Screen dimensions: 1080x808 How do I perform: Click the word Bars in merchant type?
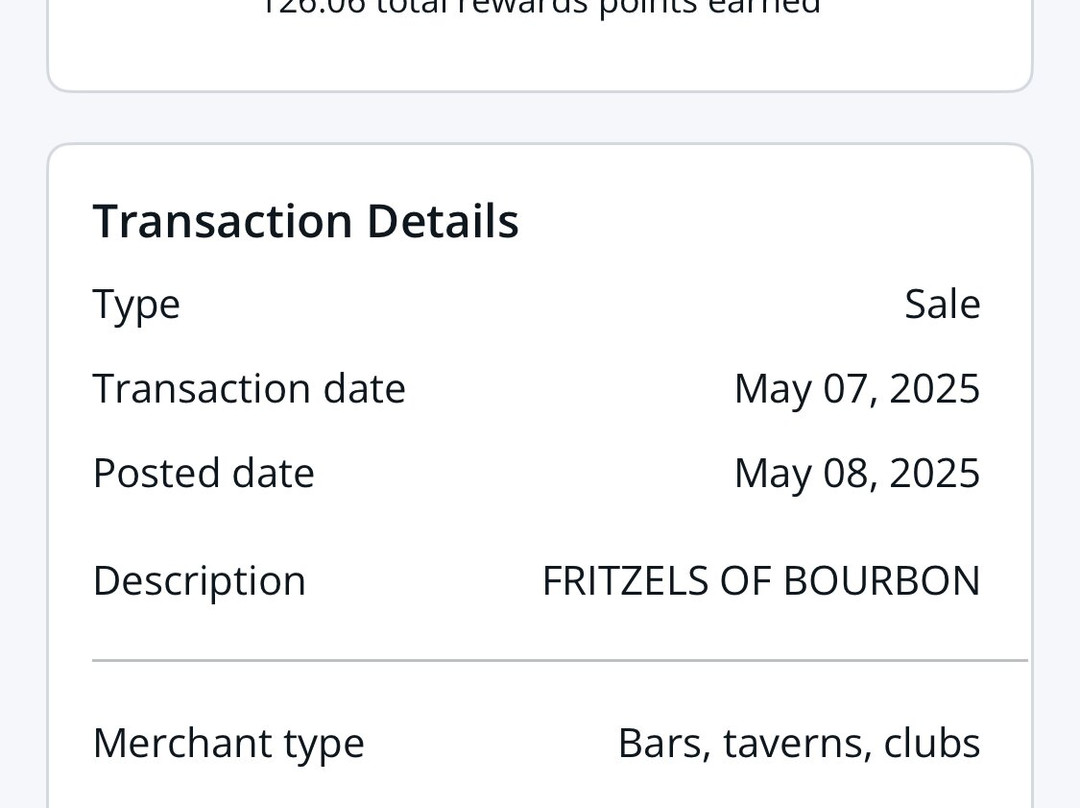click(x=661, y=743)
